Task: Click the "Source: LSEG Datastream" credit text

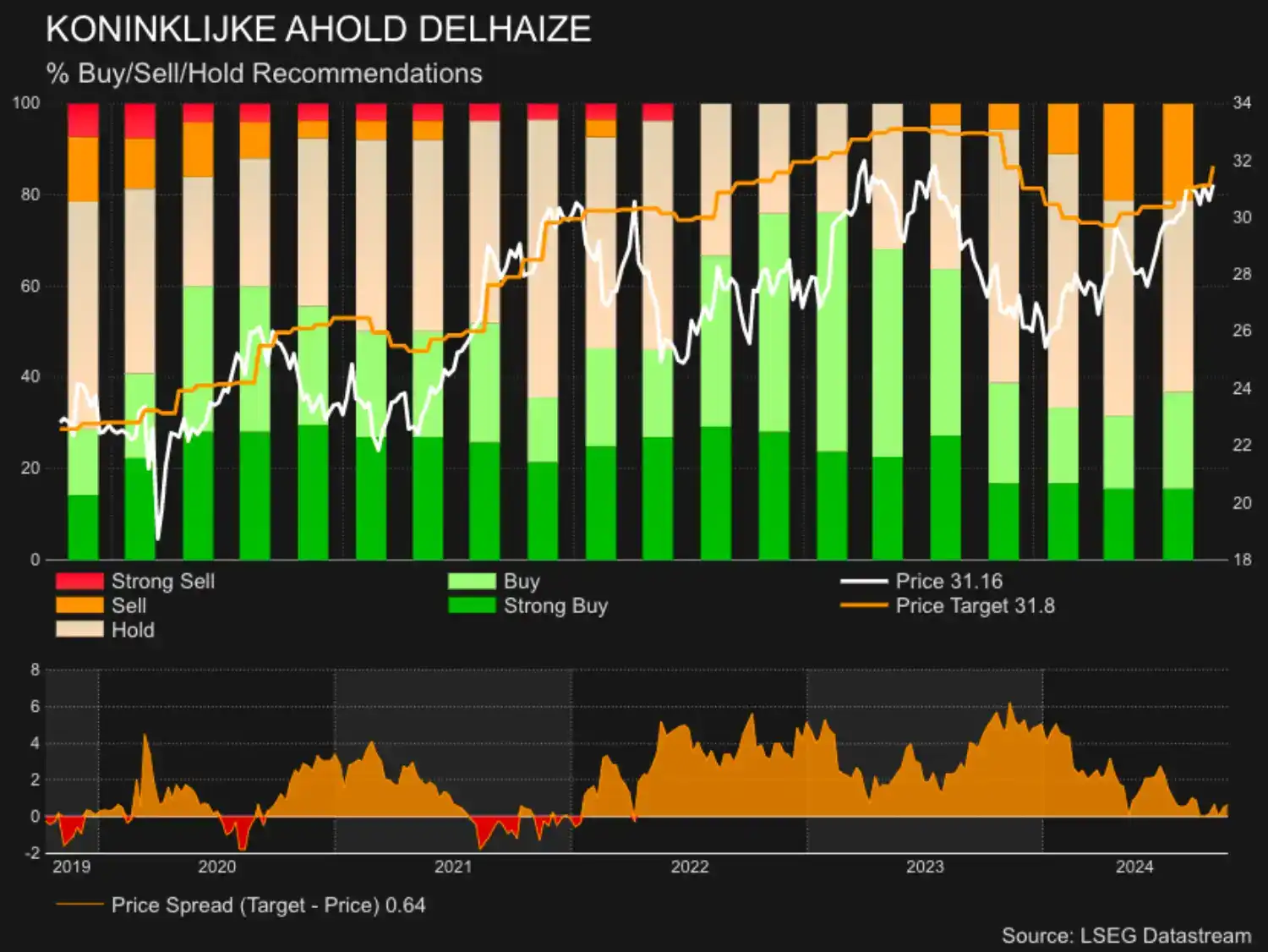Action: (x=1126, y=935)
